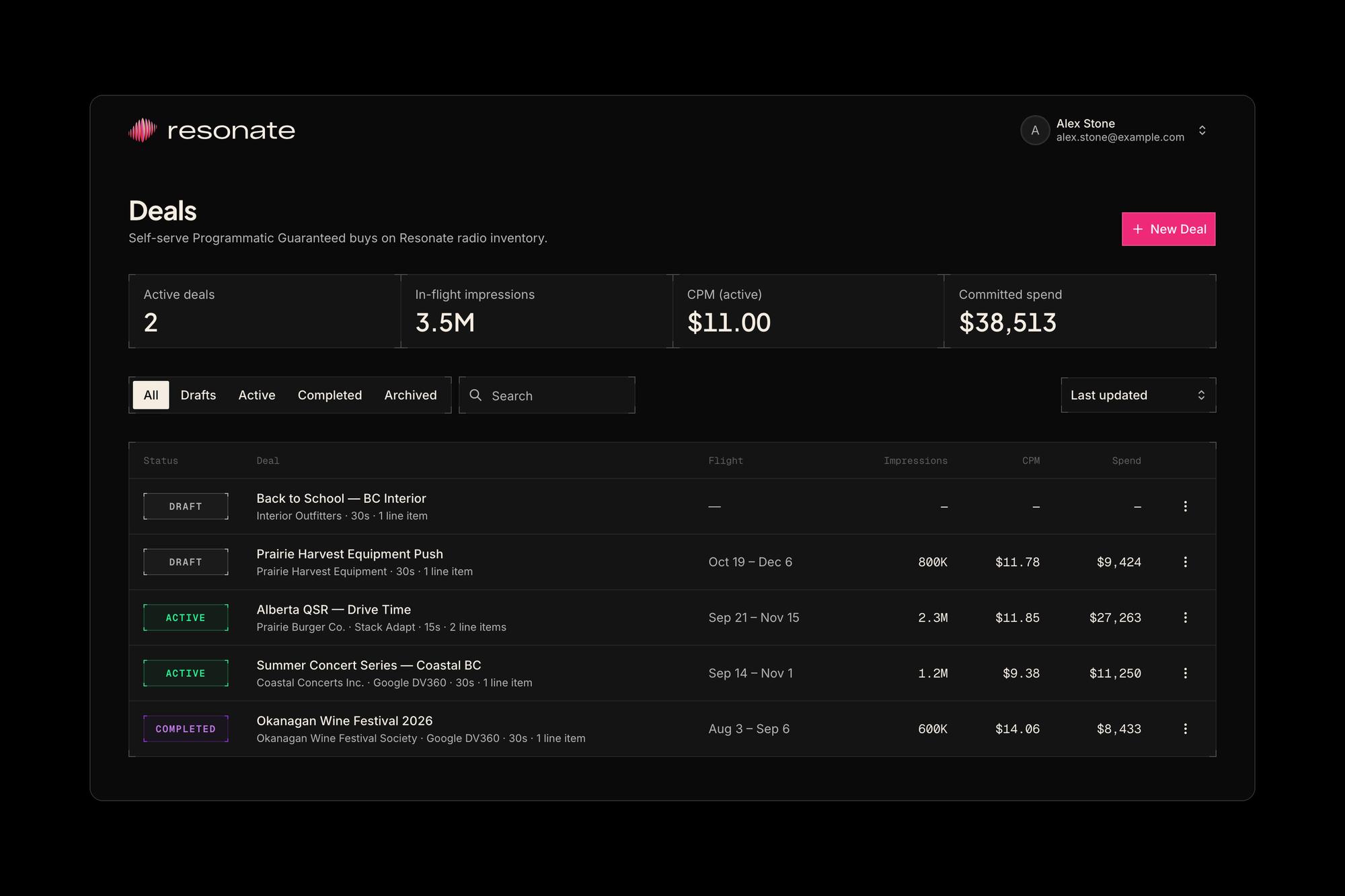The width and height of the screenshot is (1345, 896).
Task: Click the Sep 21 – Nov 15 flight dates
Action: (x=754, y=618)
